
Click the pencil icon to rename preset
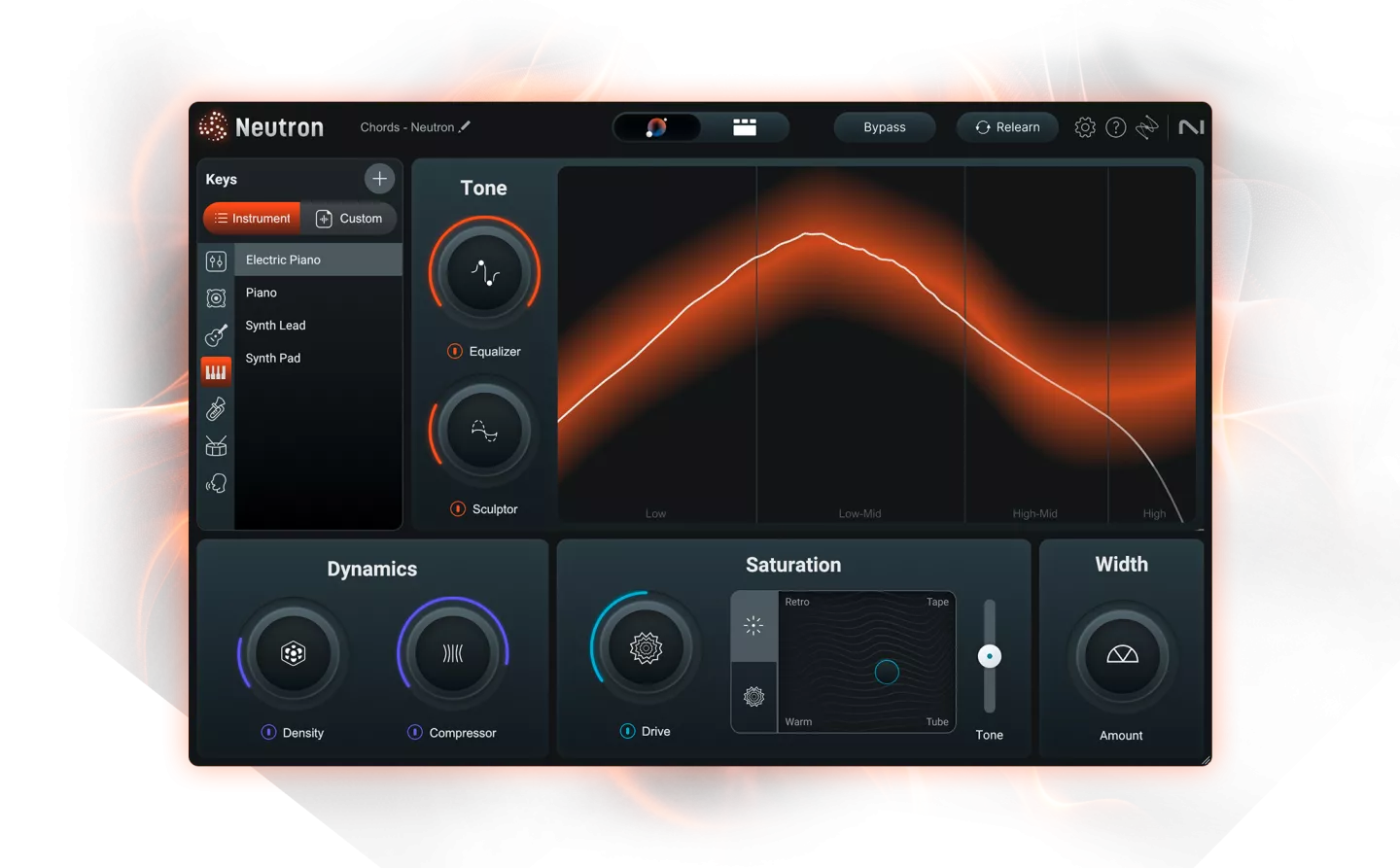[x=465, y=126]
